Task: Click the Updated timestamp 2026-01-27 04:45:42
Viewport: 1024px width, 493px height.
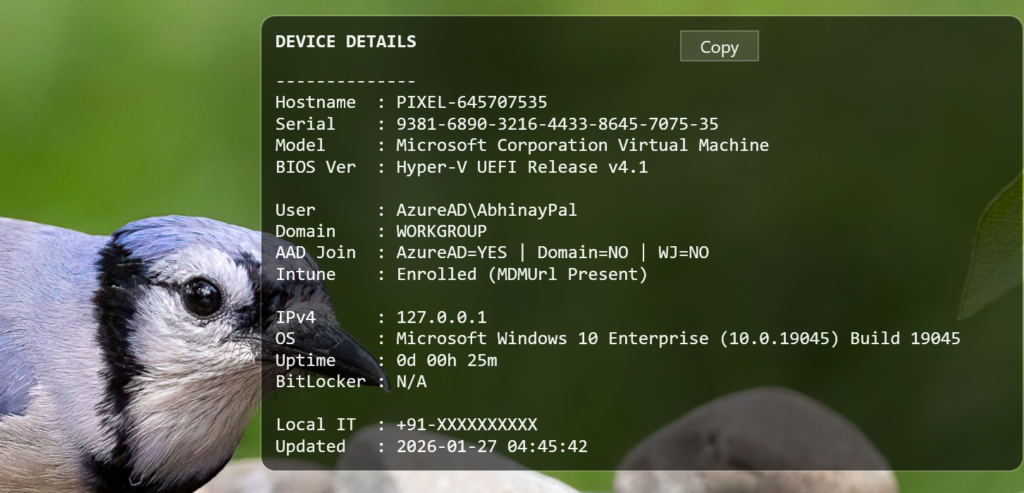Action: (x=492, y=446)
